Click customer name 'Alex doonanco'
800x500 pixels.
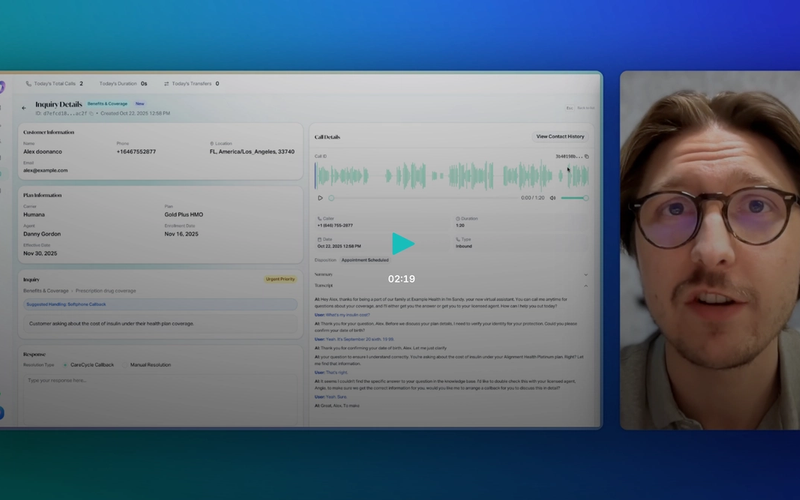point(42,152)
